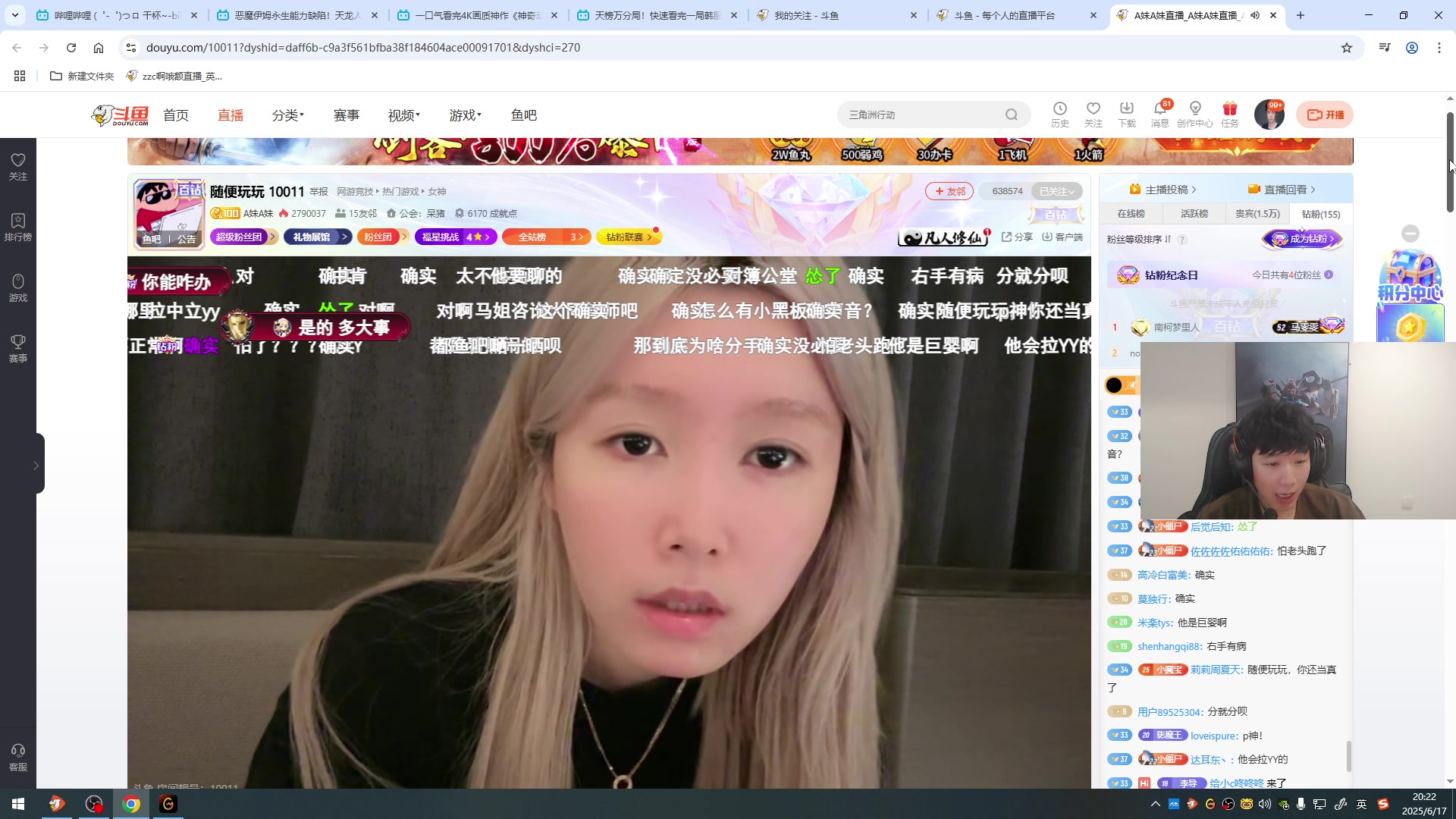1456x819 pixels.
Task: Open 福星挑战 badge
Action: (x=456, y=237)
